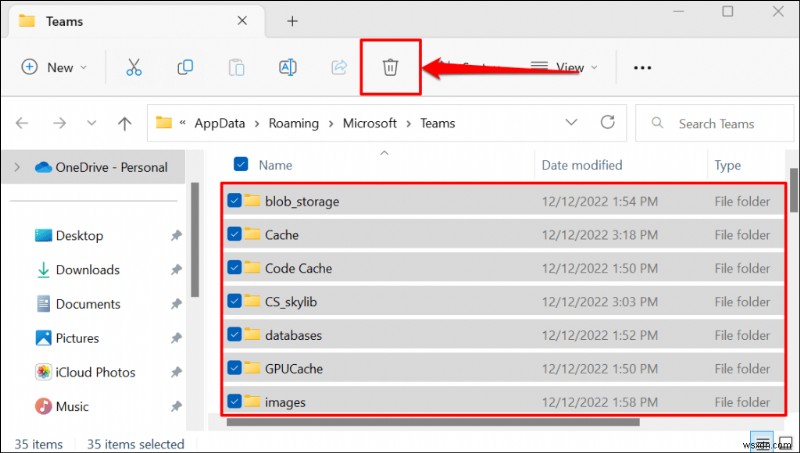Click the GPUCache folder icon
The width and height of the screenshot is (800, 453).
click(252, 367)
